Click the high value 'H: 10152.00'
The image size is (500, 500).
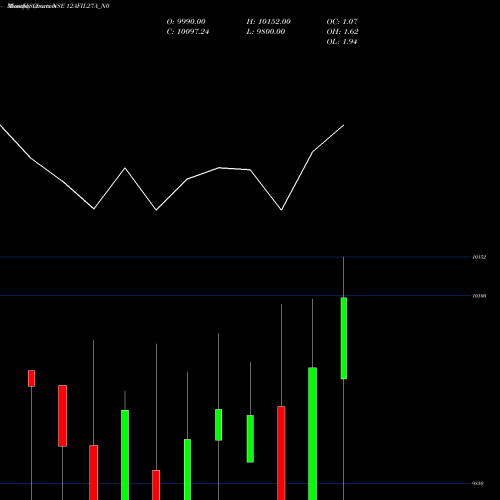pos(269,22)
